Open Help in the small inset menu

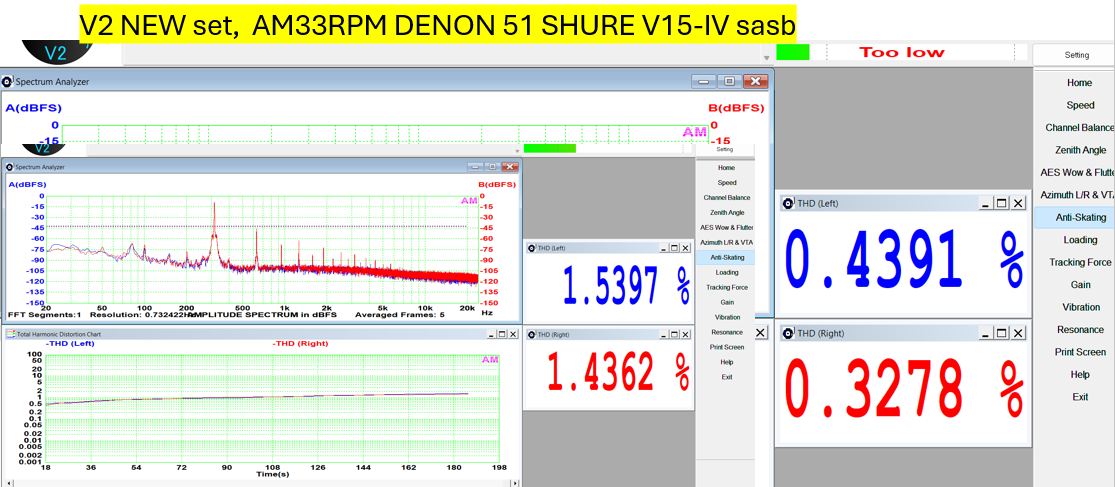(726, 362)
